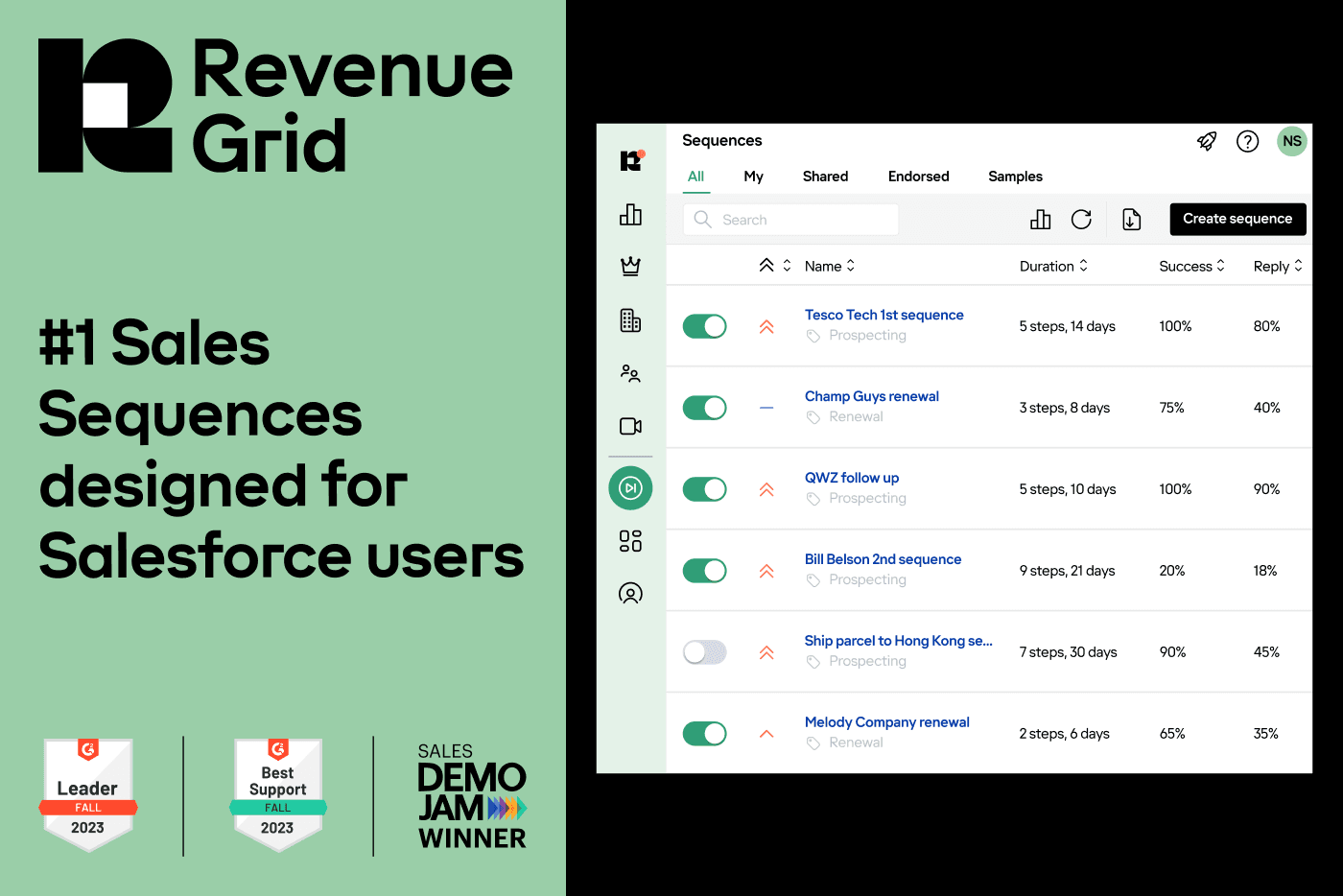1343x896 pixels.
Task: Open Tesco Tech 1st sequence link
Action: [884, 315]
